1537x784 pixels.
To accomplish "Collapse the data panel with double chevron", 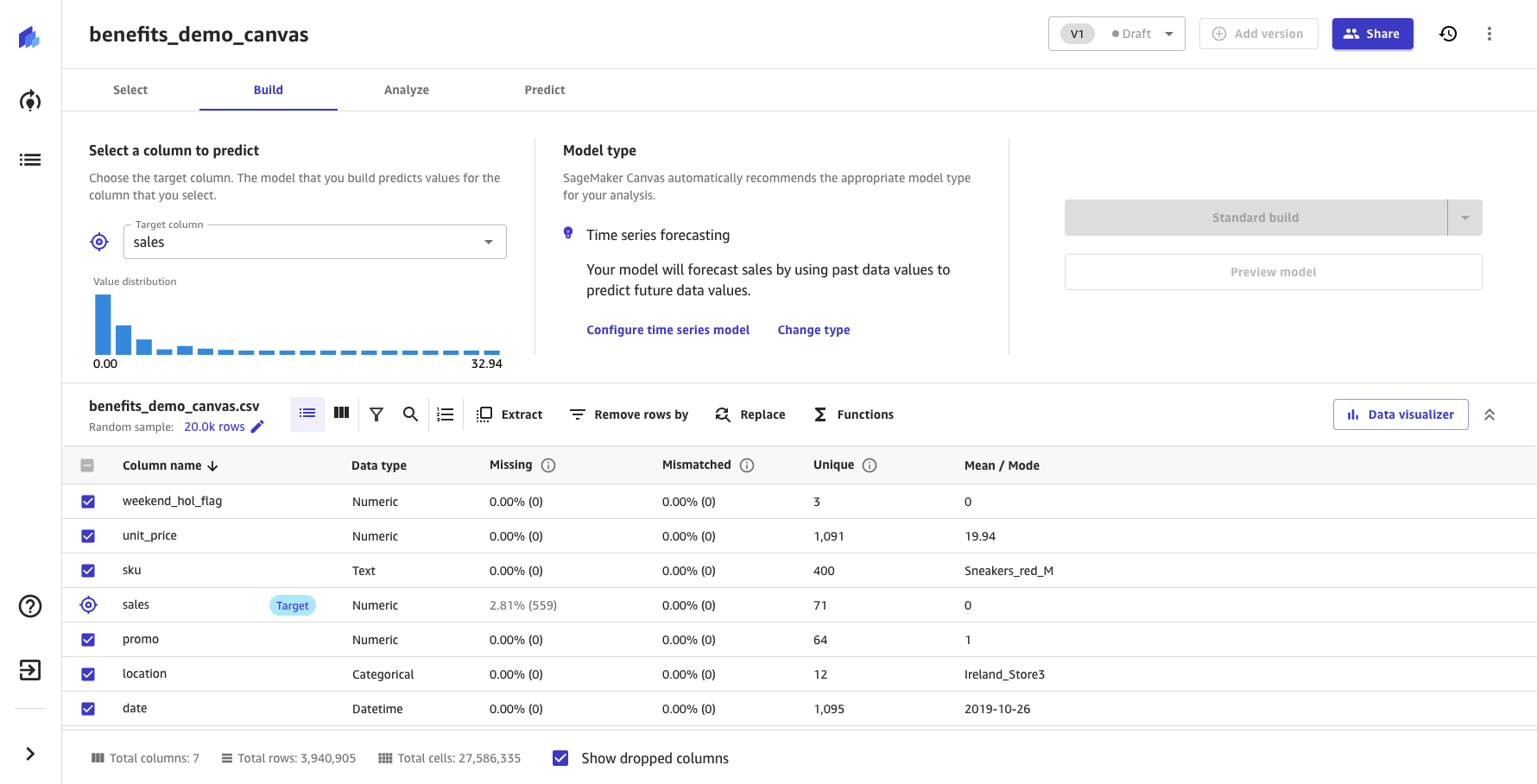I will pos(1490,414).
